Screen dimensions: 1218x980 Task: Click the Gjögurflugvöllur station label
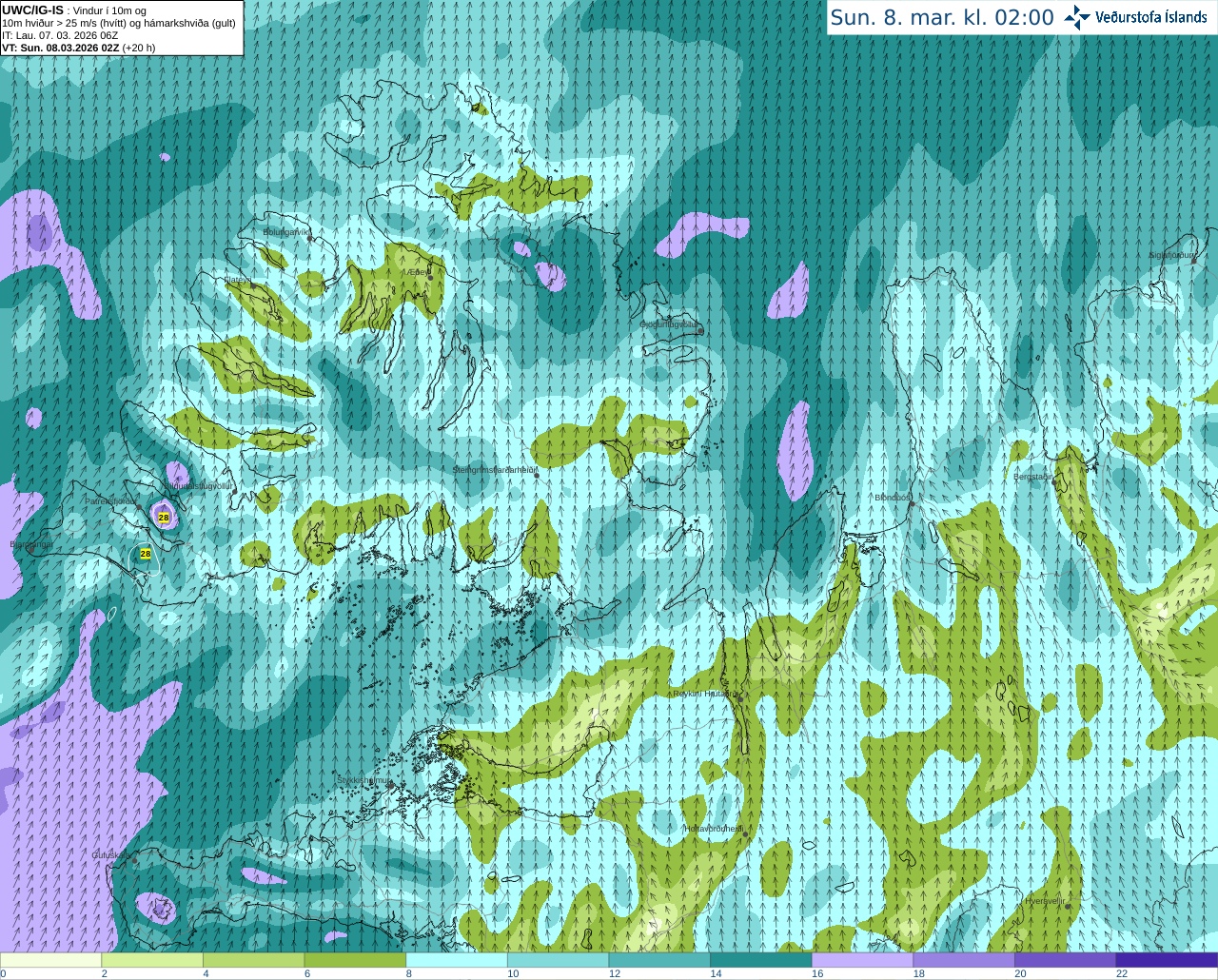[x=668, y=324]
